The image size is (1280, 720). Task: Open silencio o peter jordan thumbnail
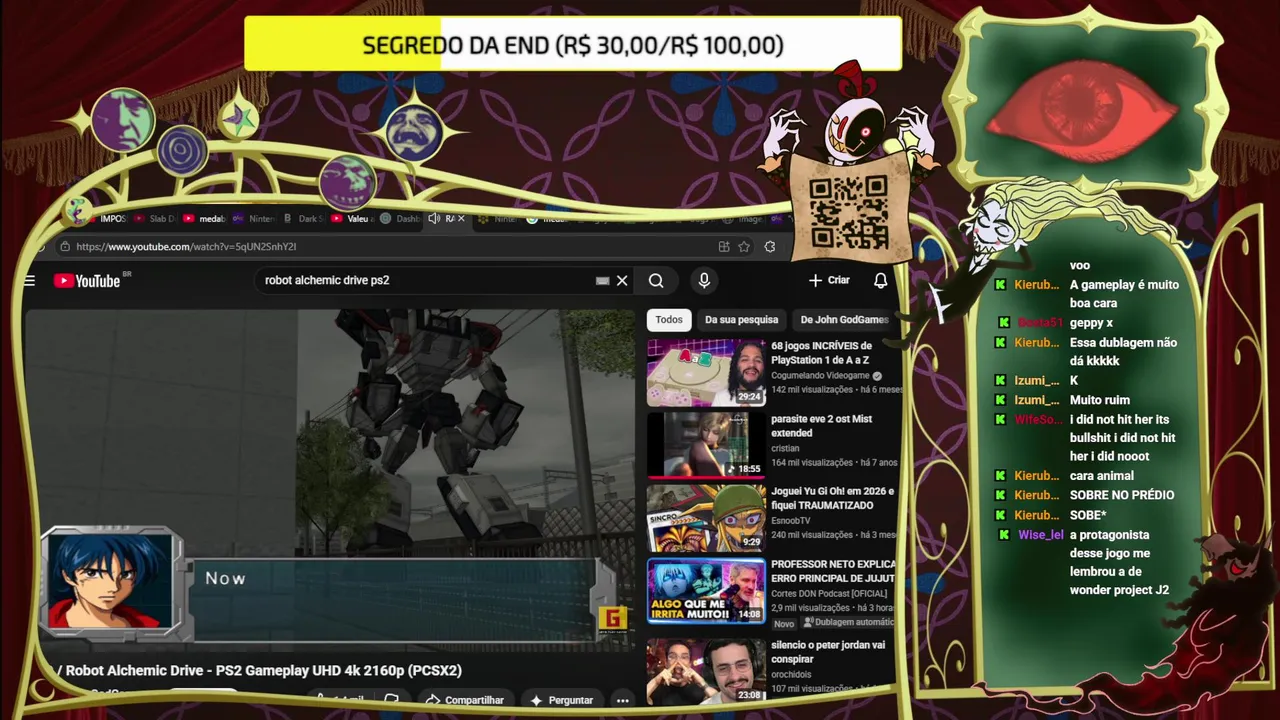point(706,671)
